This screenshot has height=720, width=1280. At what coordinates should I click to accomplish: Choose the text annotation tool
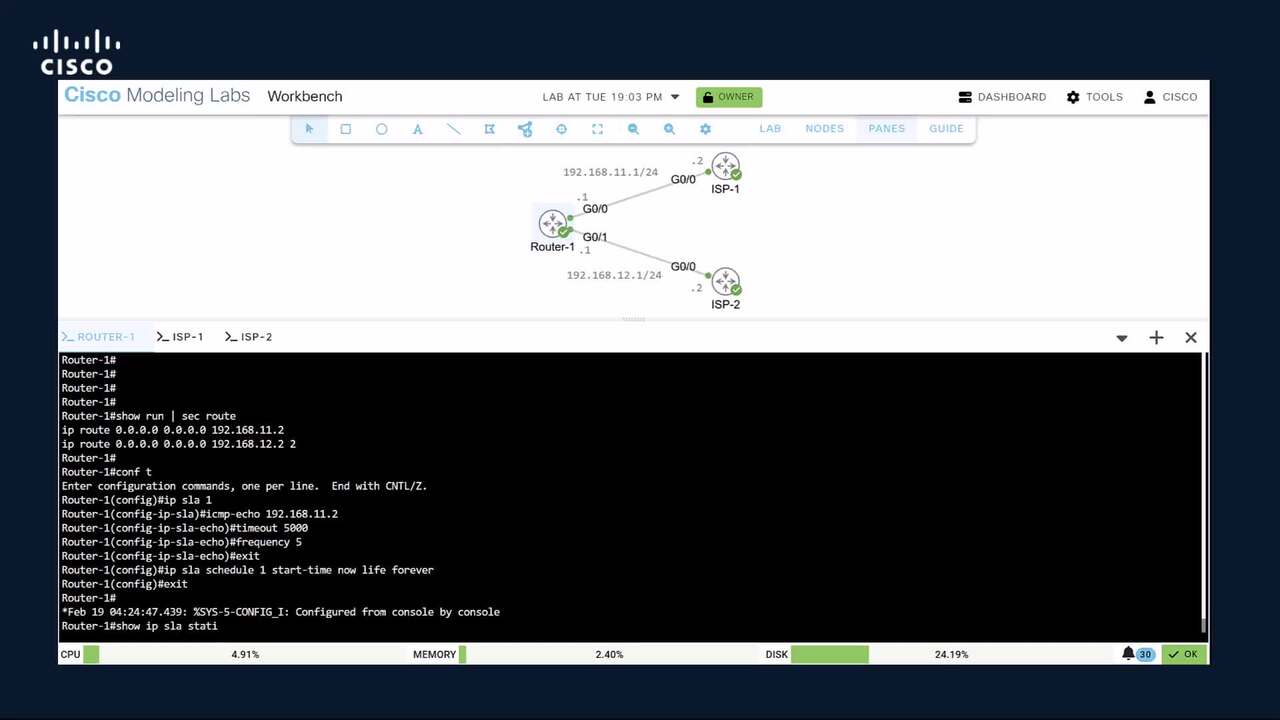tap(417, 129)
